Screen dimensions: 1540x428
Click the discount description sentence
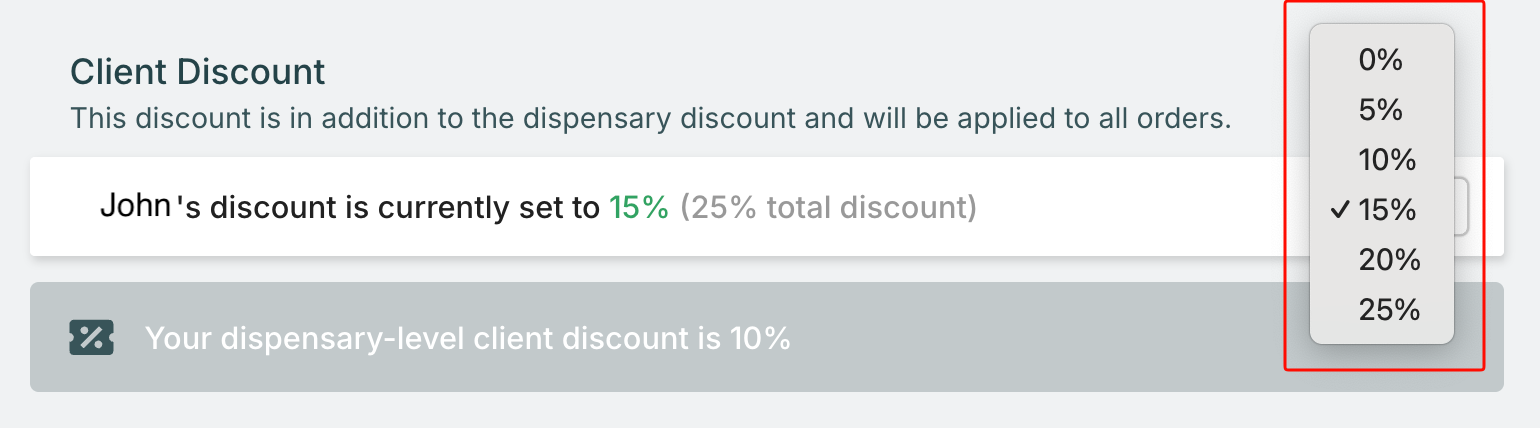[x=650, y=119]
